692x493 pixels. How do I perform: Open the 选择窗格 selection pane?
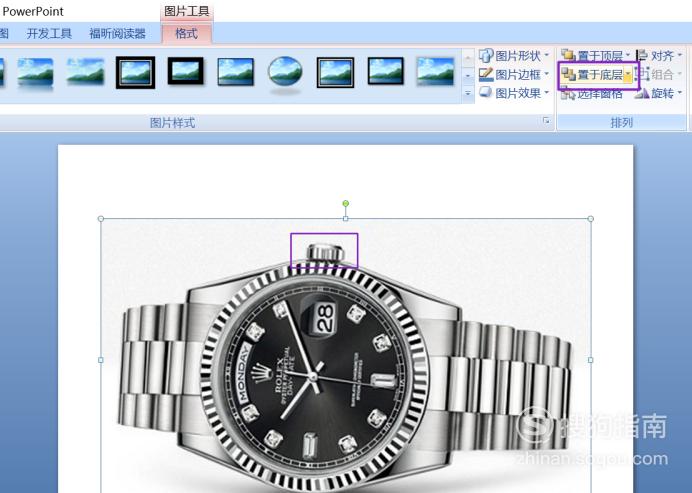point(592,93)
